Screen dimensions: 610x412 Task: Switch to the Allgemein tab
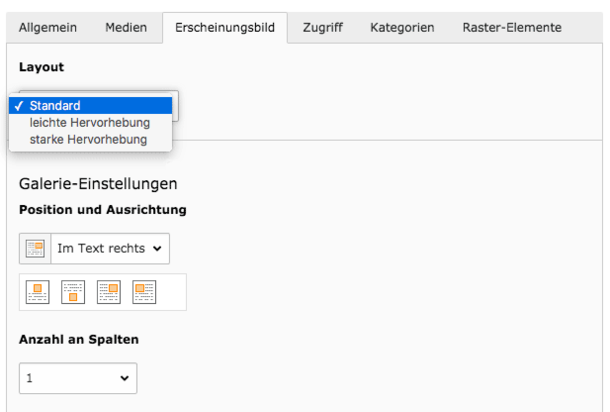point(48,28)
